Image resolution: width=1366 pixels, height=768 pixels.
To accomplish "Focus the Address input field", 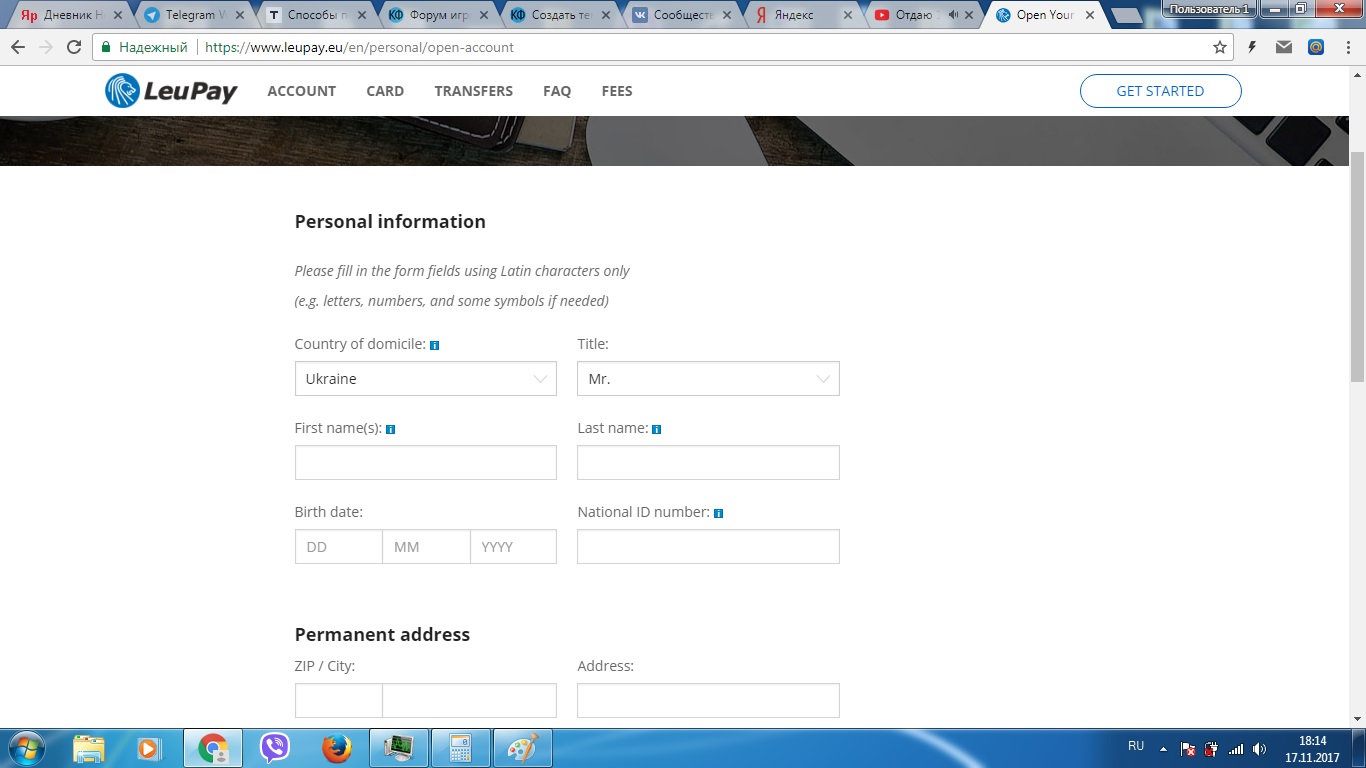I will (x=708, y=701).
